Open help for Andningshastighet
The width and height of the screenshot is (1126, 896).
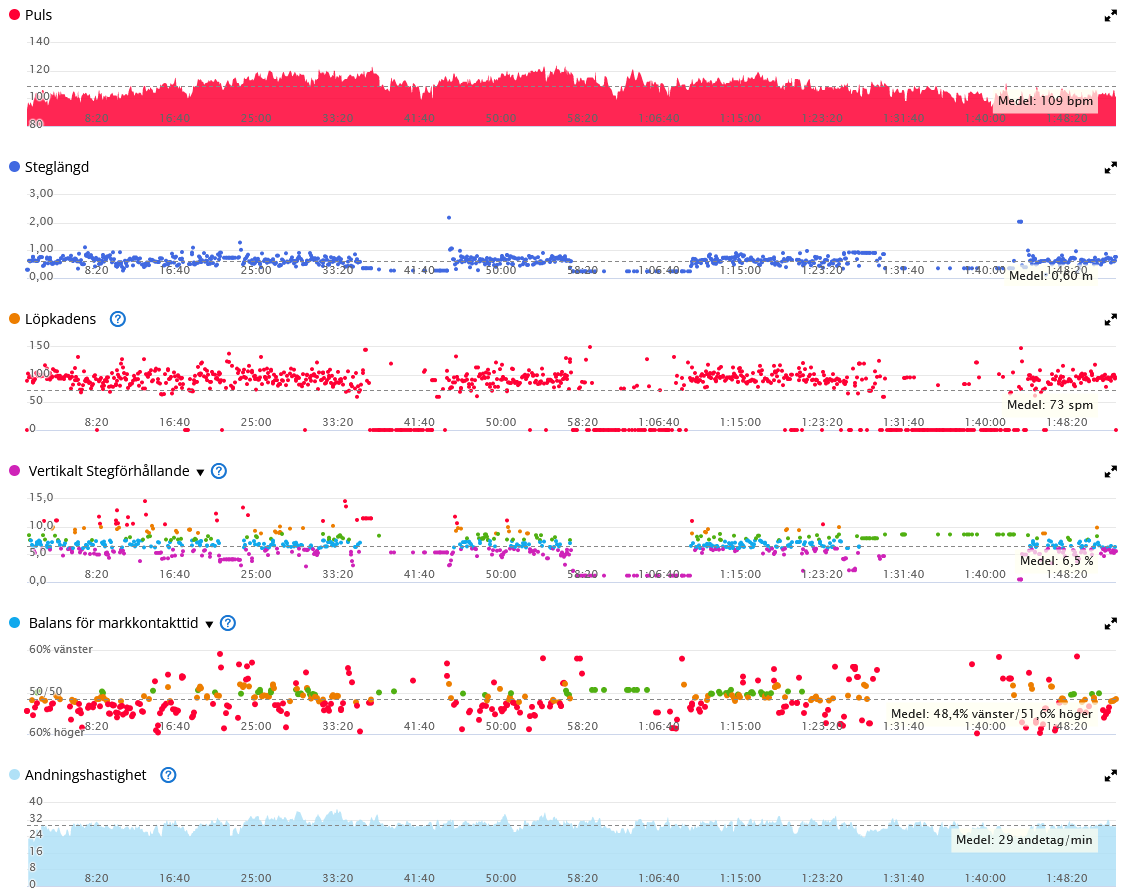(x=168, y=775)
